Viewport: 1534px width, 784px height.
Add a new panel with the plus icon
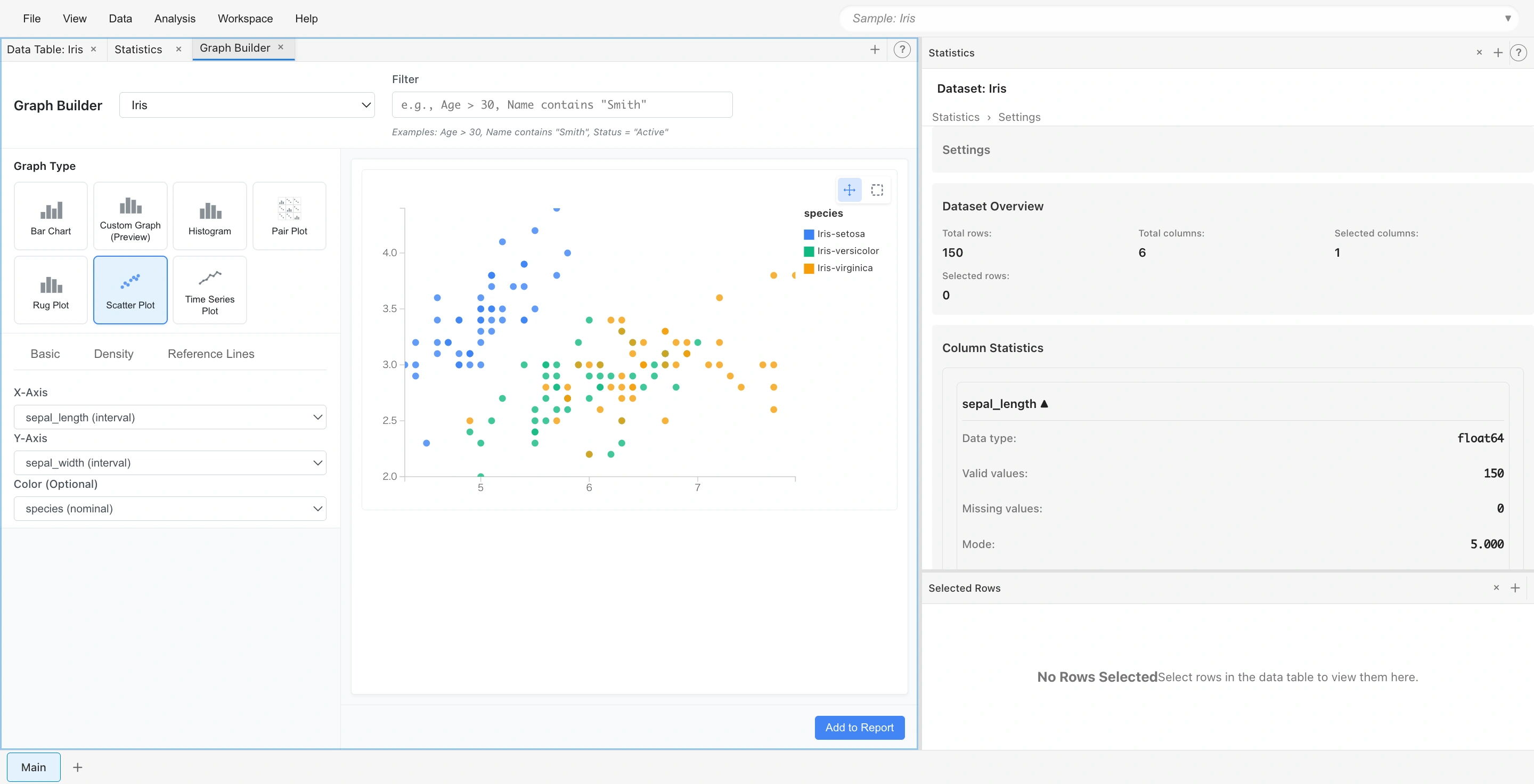point(875,50)
